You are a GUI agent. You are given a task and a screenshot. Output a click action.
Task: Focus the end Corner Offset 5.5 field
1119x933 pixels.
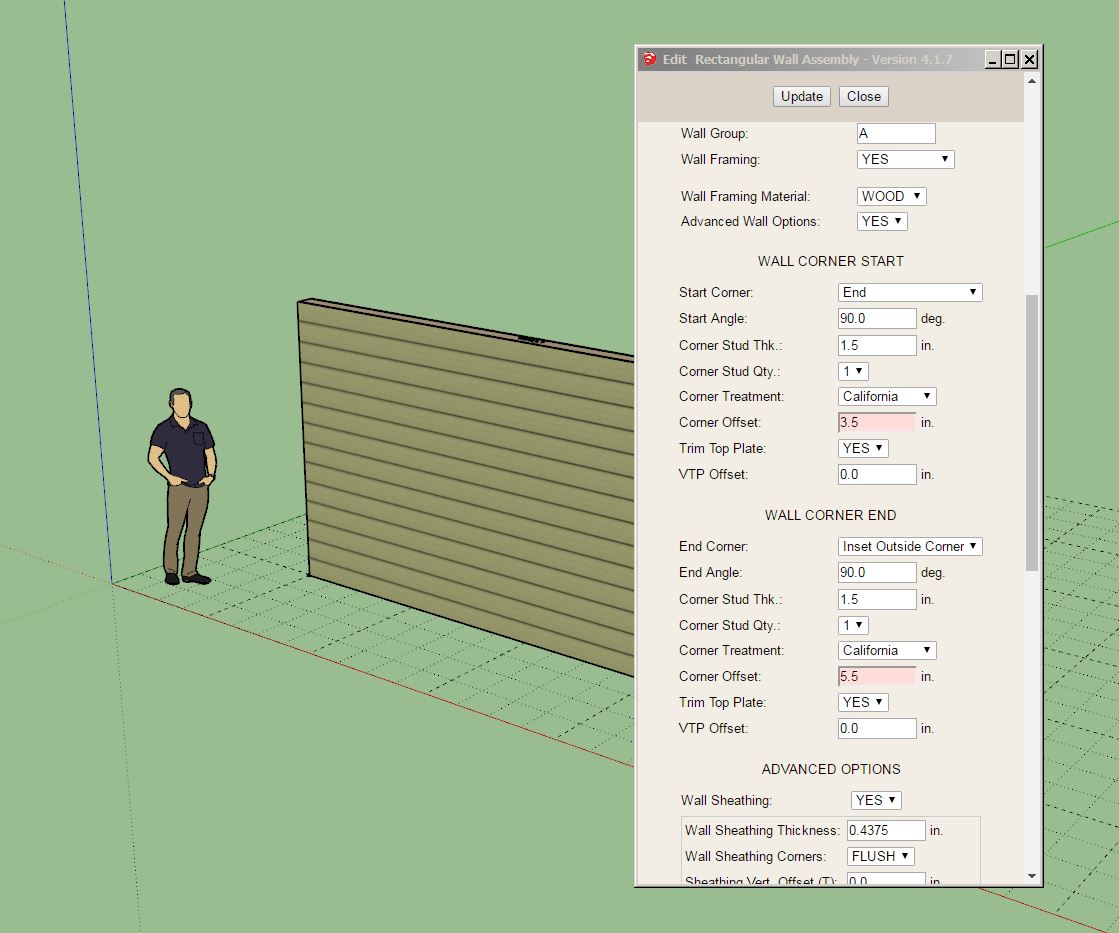tap(877, 676)
